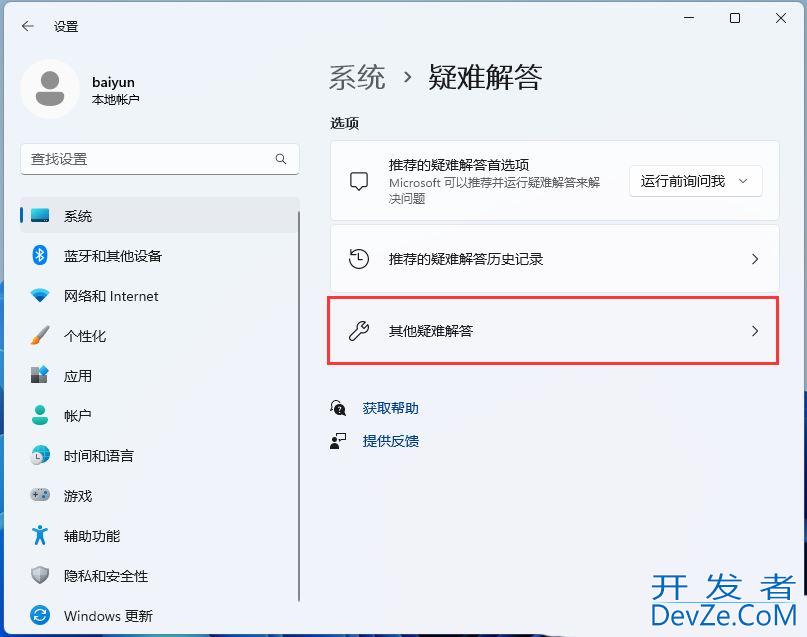Click the person icon beside 帐户
This screenshot has height=637, width=807.
(x=40, y=415)
